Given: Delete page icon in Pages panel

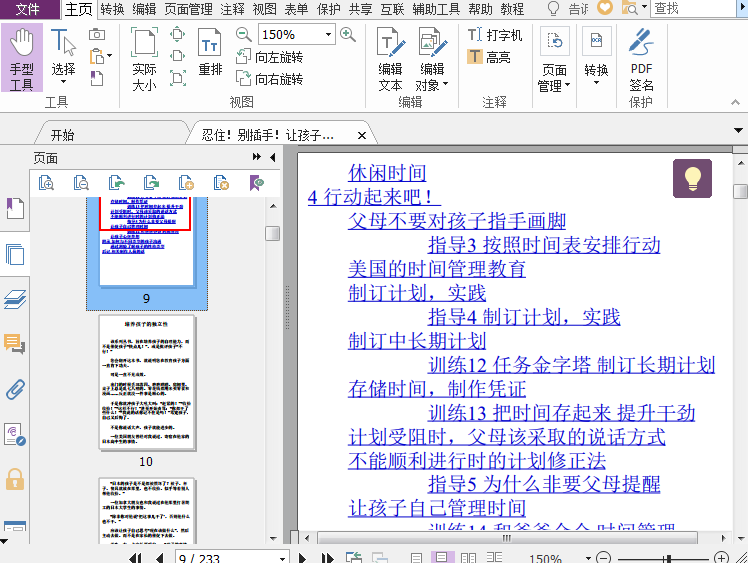Looking at the screenshot, I should (x=221, y=183).
